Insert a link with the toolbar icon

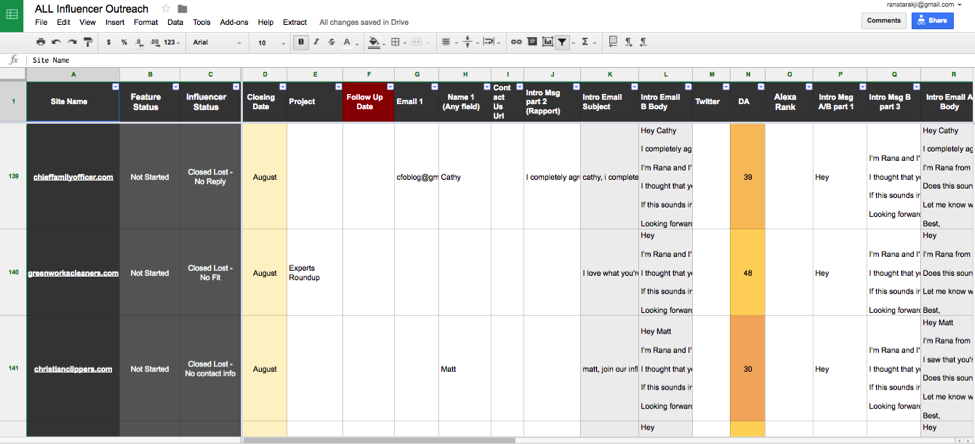[516, 42]
